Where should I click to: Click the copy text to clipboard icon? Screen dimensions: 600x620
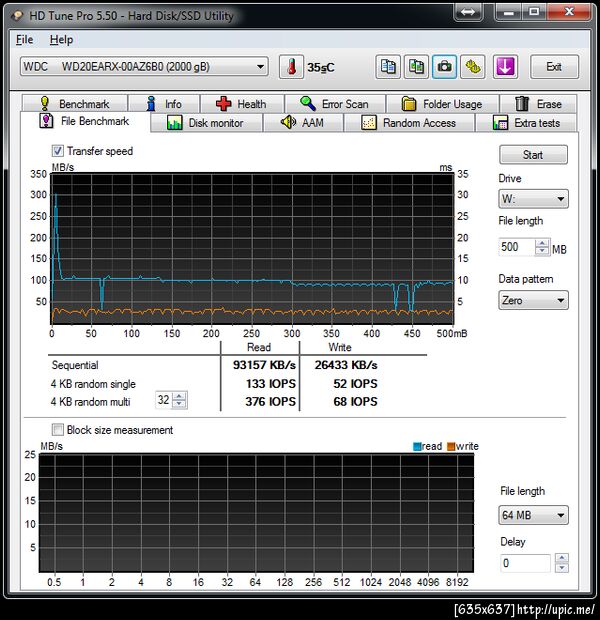(388, 67)
